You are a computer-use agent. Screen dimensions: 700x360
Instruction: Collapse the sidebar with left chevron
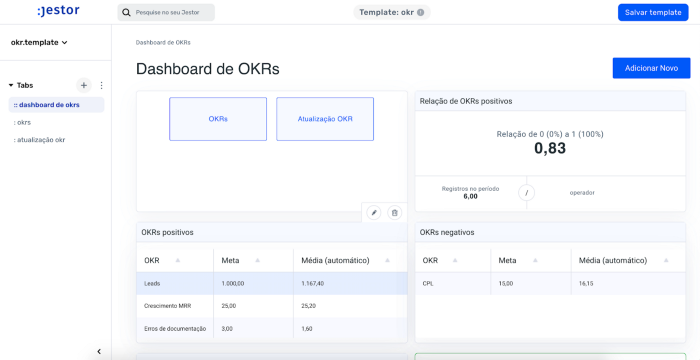(99, 352)
